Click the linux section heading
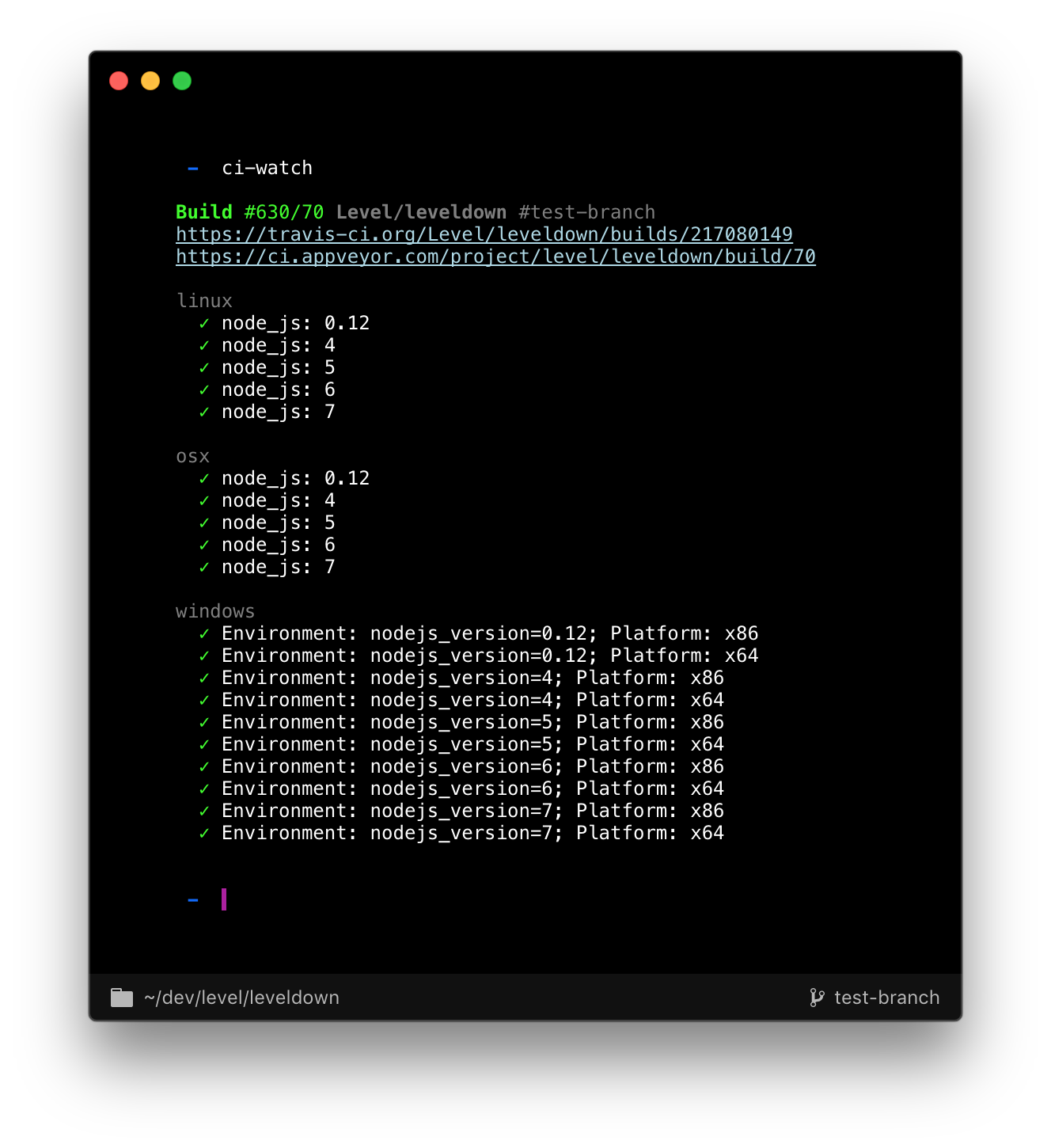This screenshot has height=1148, width=1051. pos(204,301)
